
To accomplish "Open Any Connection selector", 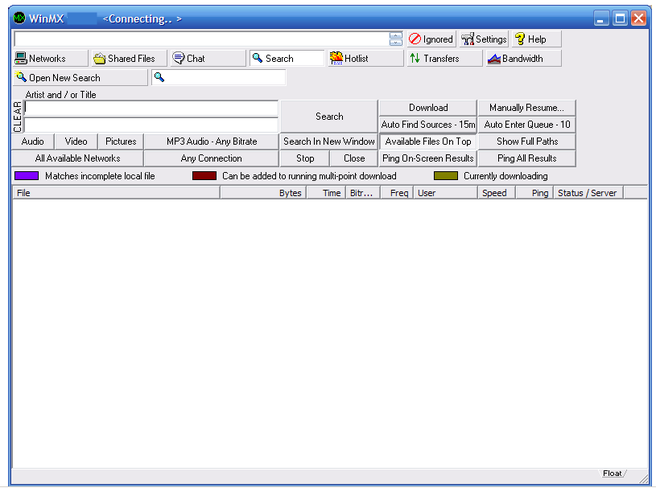I will pyautogui.click(x=211, y=158).
